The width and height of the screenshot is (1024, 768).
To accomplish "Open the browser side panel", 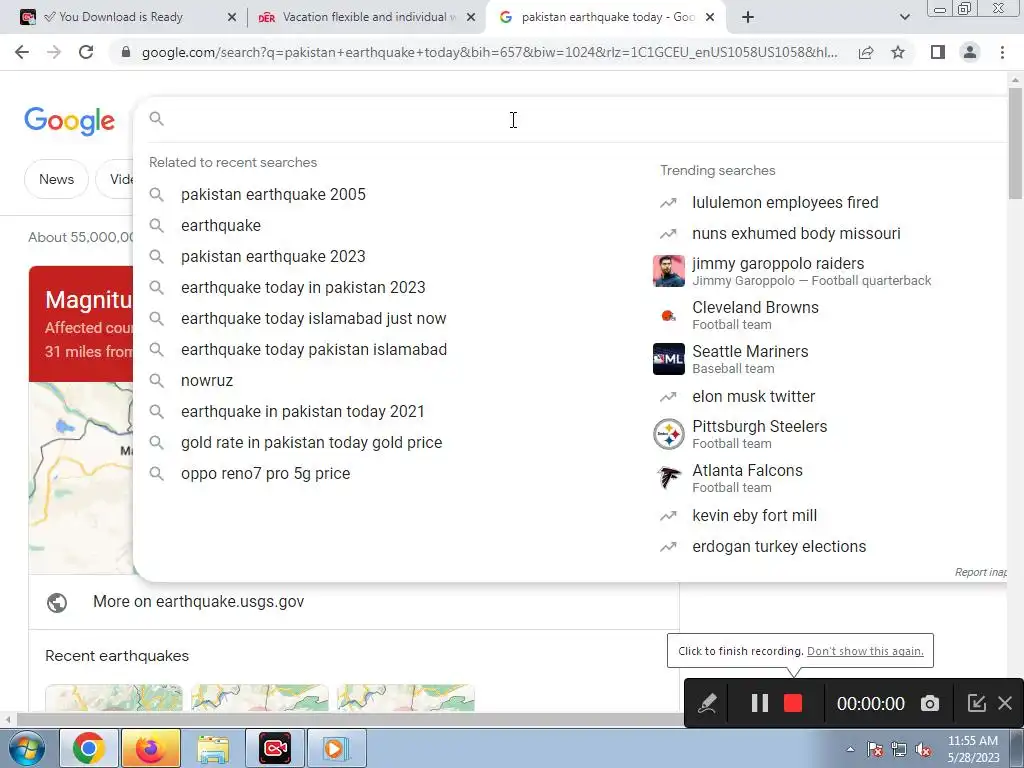I will click(x=938, y=52).
